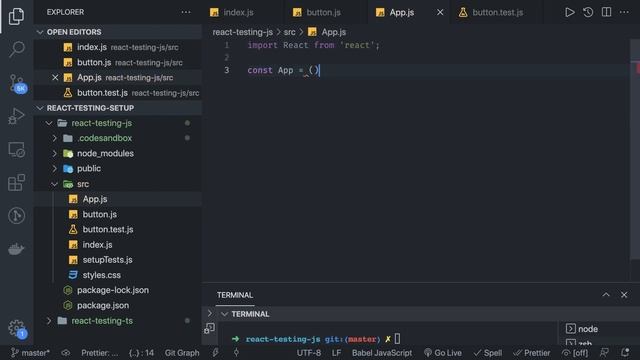640x360 pixels.
Task: Open the Explorer view in activity bar
Action: click(16, 16)
